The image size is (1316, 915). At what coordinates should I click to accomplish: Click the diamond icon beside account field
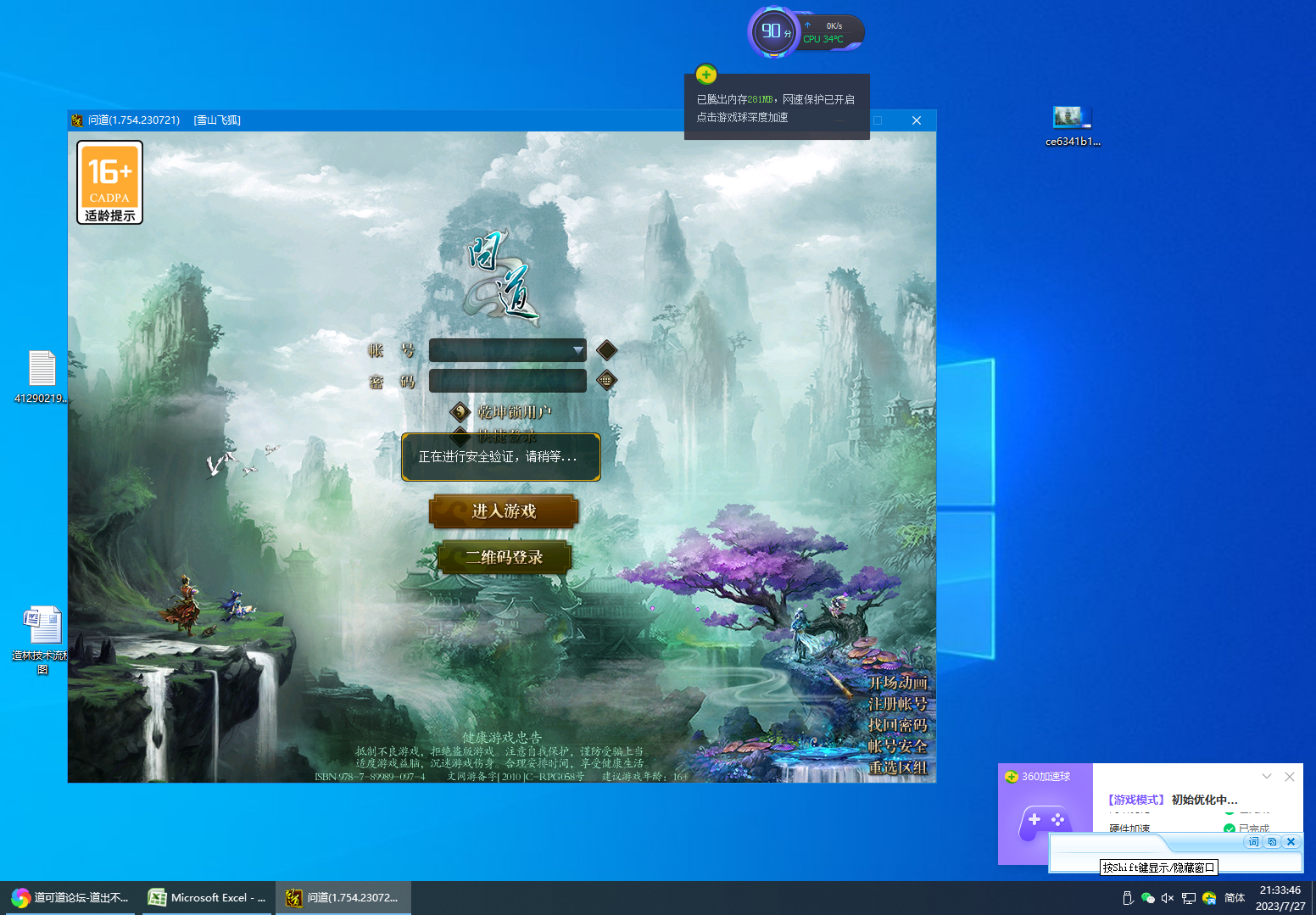[x=606, y=349]
